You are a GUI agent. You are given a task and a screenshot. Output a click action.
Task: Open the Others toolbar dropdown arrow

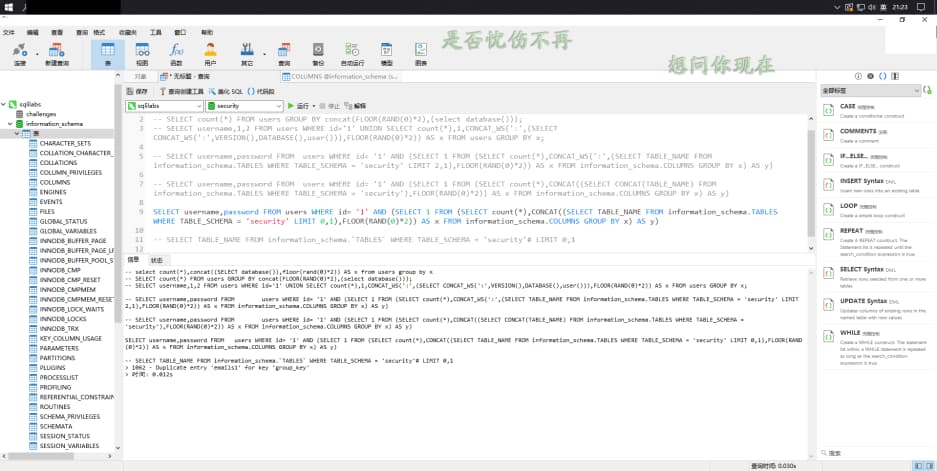[264, 54]
